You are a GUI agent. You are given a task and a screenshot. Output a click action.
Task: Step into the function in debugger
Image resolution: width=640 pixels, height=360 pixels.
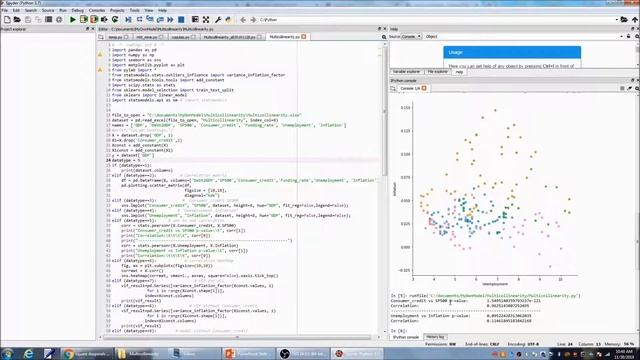(150, 20)
